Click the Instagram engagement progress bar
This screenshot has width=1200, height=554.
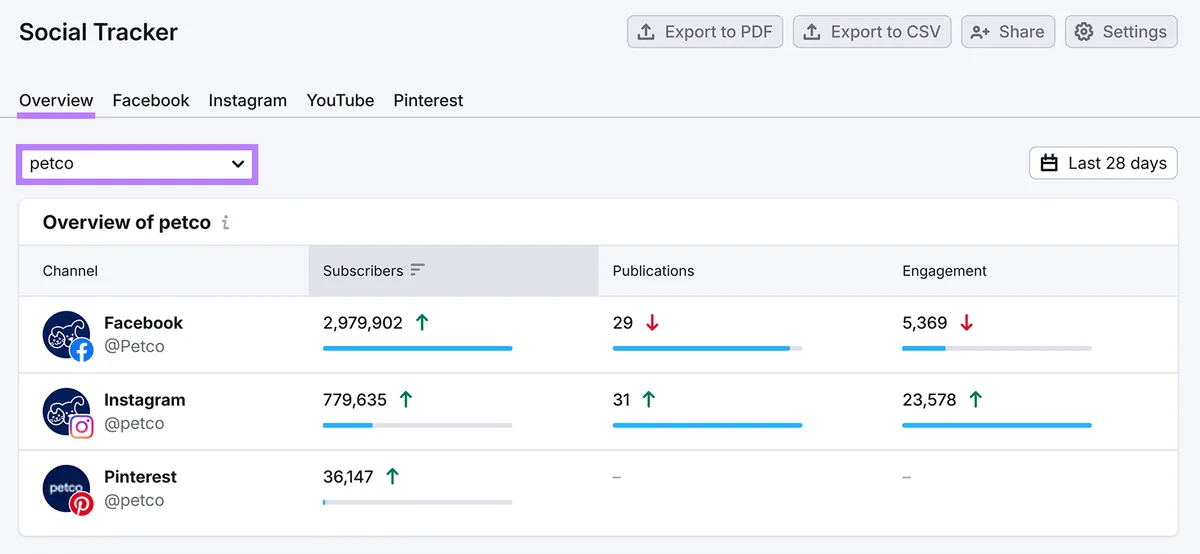click(x=997, y=425)
